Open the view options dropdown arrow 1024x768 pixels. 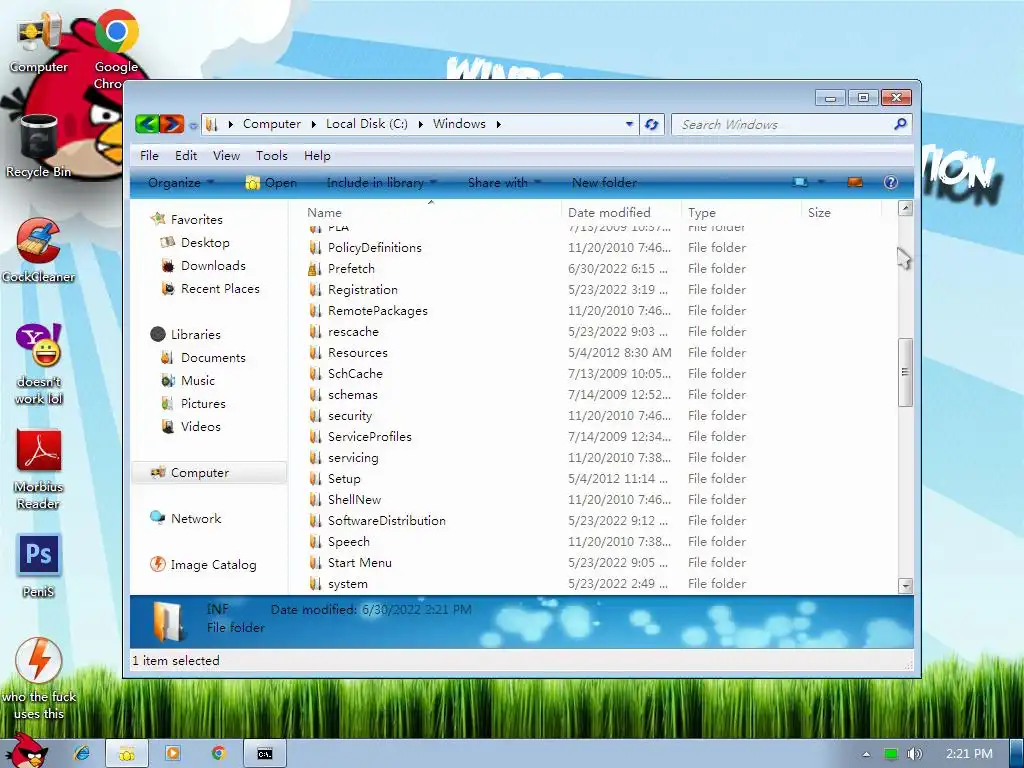pos(821,182)
